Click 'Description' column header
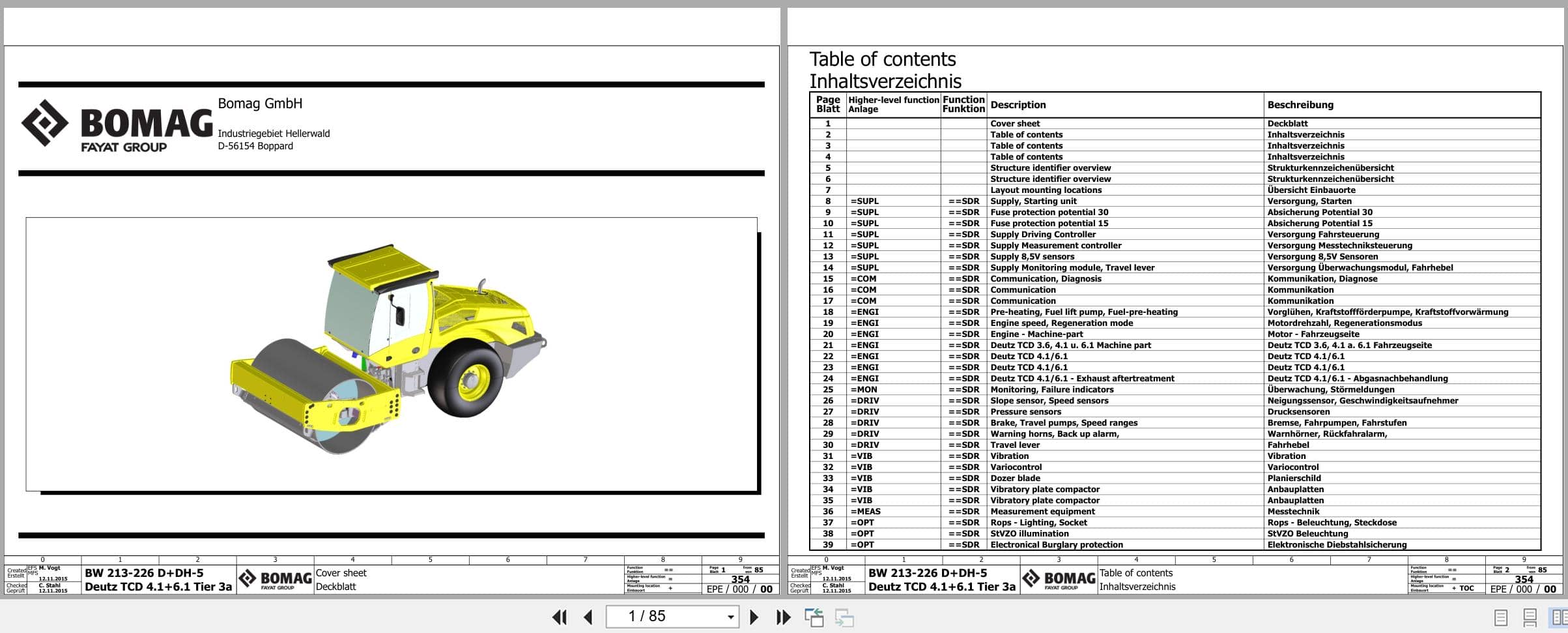1568x633 pixels. click(x=1018, y=104)
